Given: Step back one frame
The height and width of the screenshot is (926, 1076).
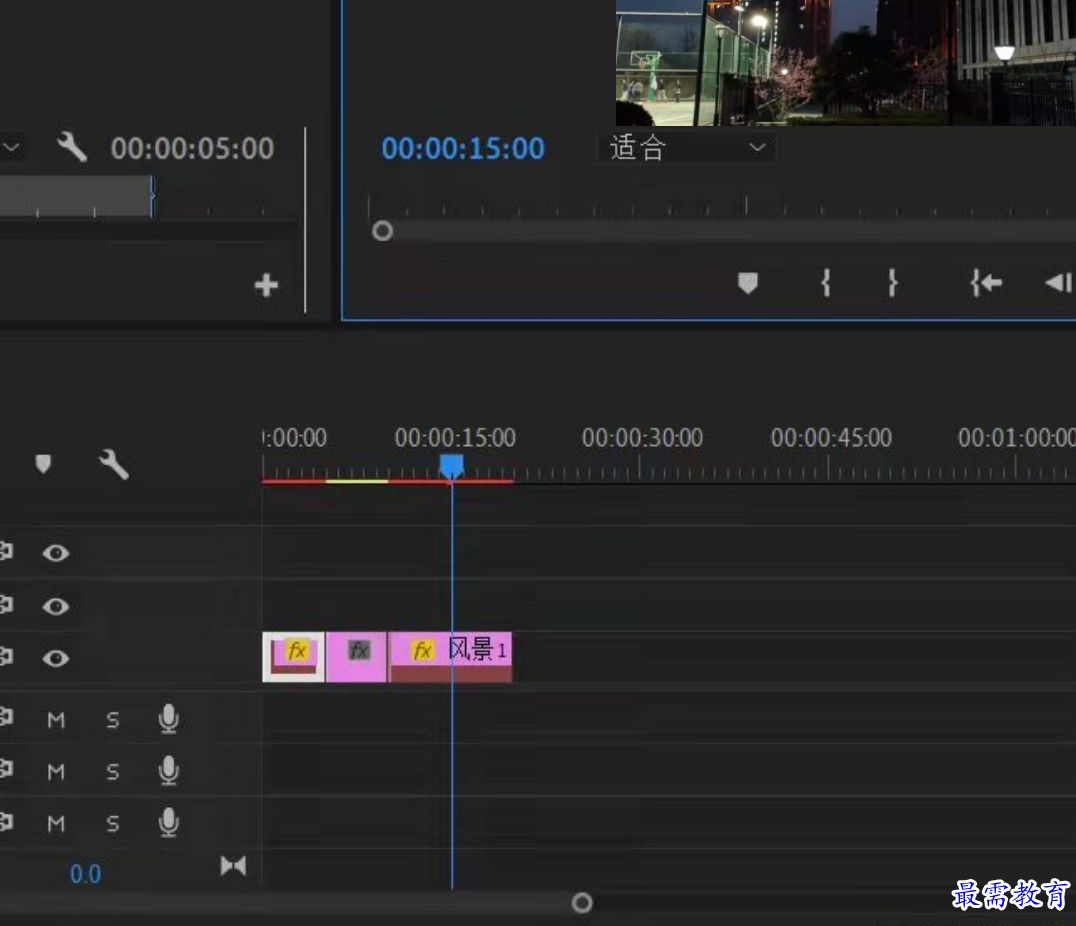Looking at the screenshot, I should tap(1059, 282).
